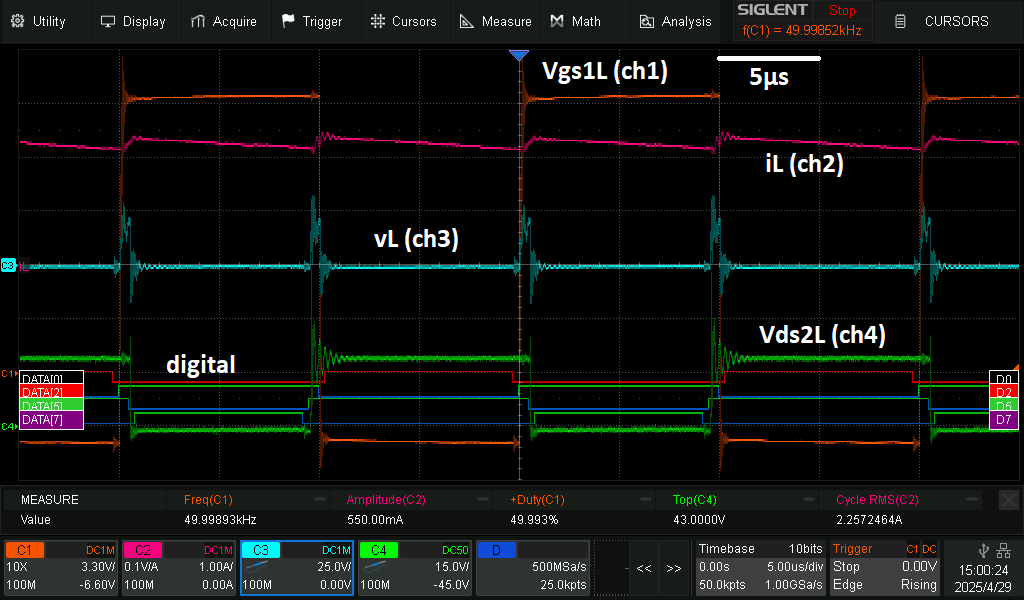The height and width of the screenshot is (600, 1024).
Task: Close the measurement panel with X
Action: [x=1008, y=499]
